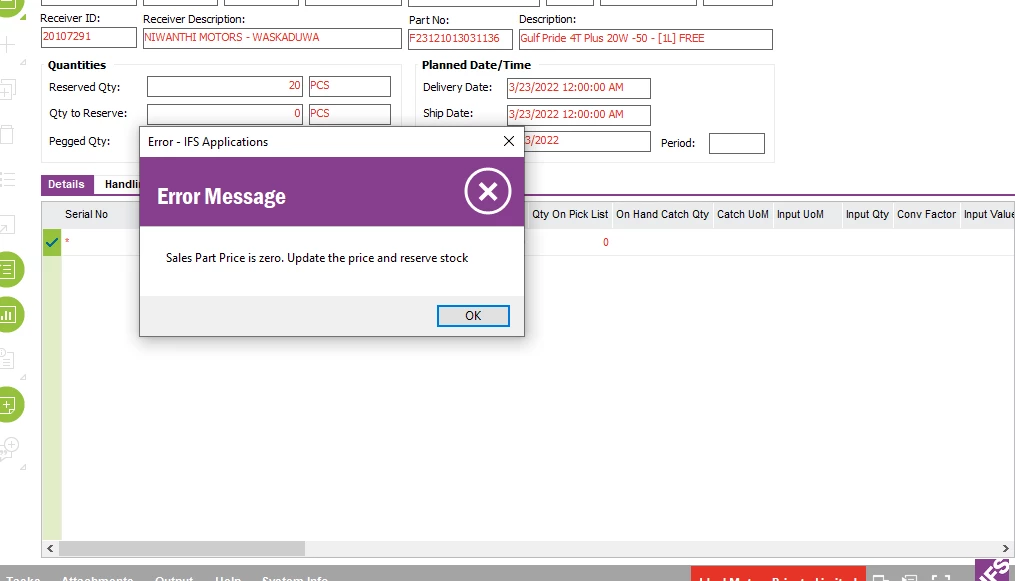
Task: Click the Receiver ID field 20107291
Action: (89, 37)
